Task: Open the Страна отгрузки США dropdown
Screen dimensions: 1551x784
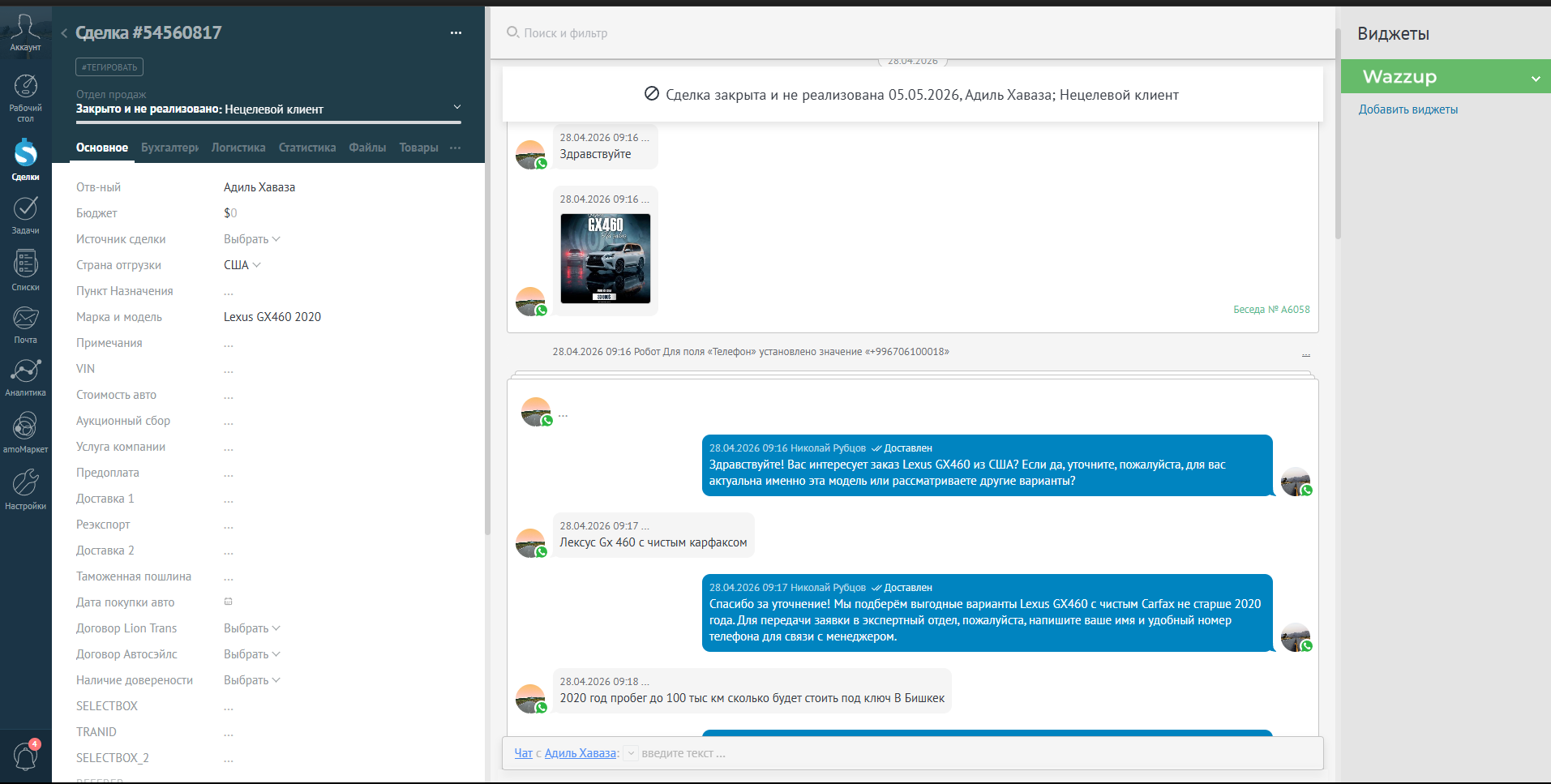Action: coord(242,265)
